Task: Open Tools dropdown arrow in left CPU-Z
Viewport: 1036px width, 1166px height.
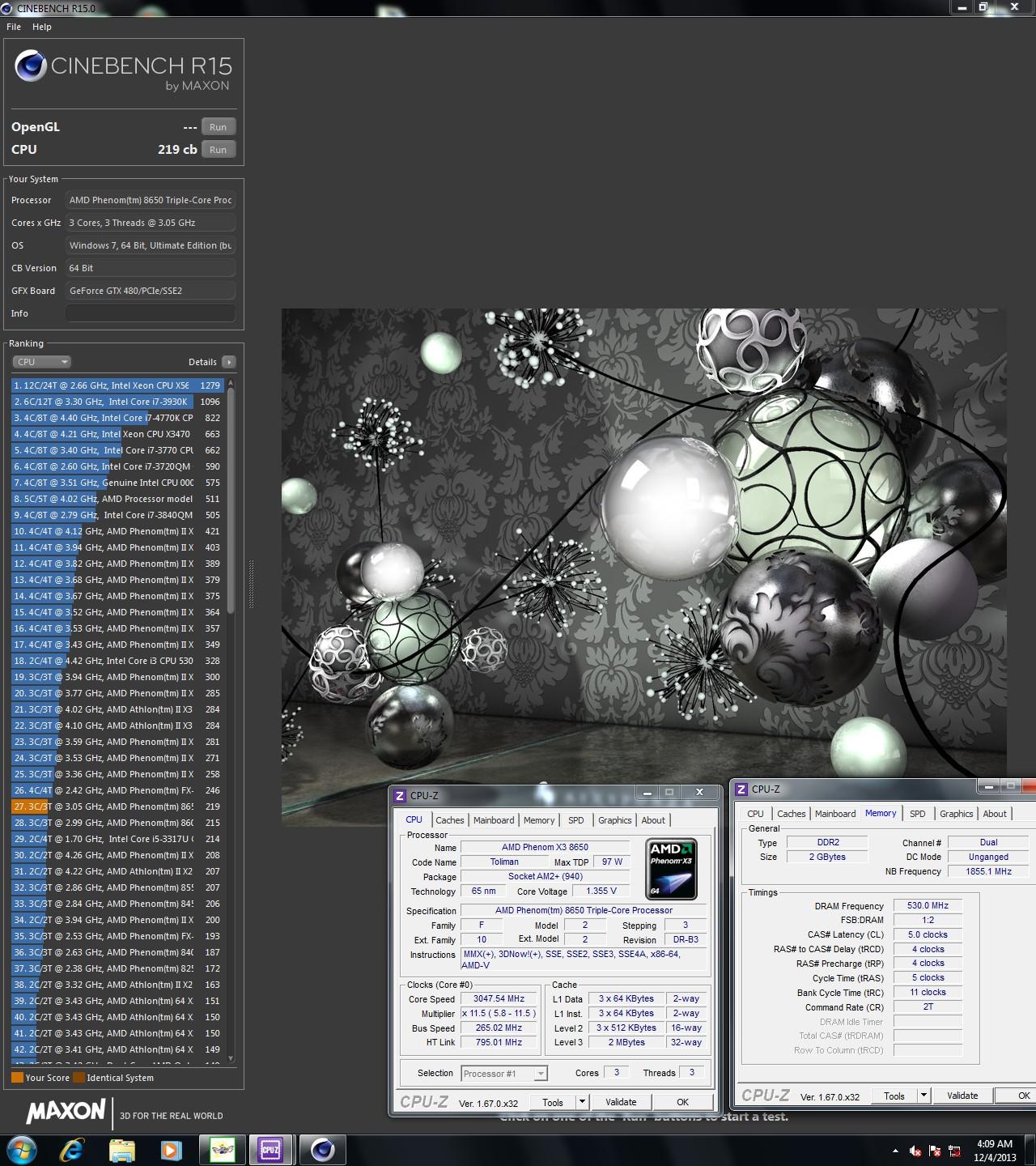Action: click(x=581, y=1102)
